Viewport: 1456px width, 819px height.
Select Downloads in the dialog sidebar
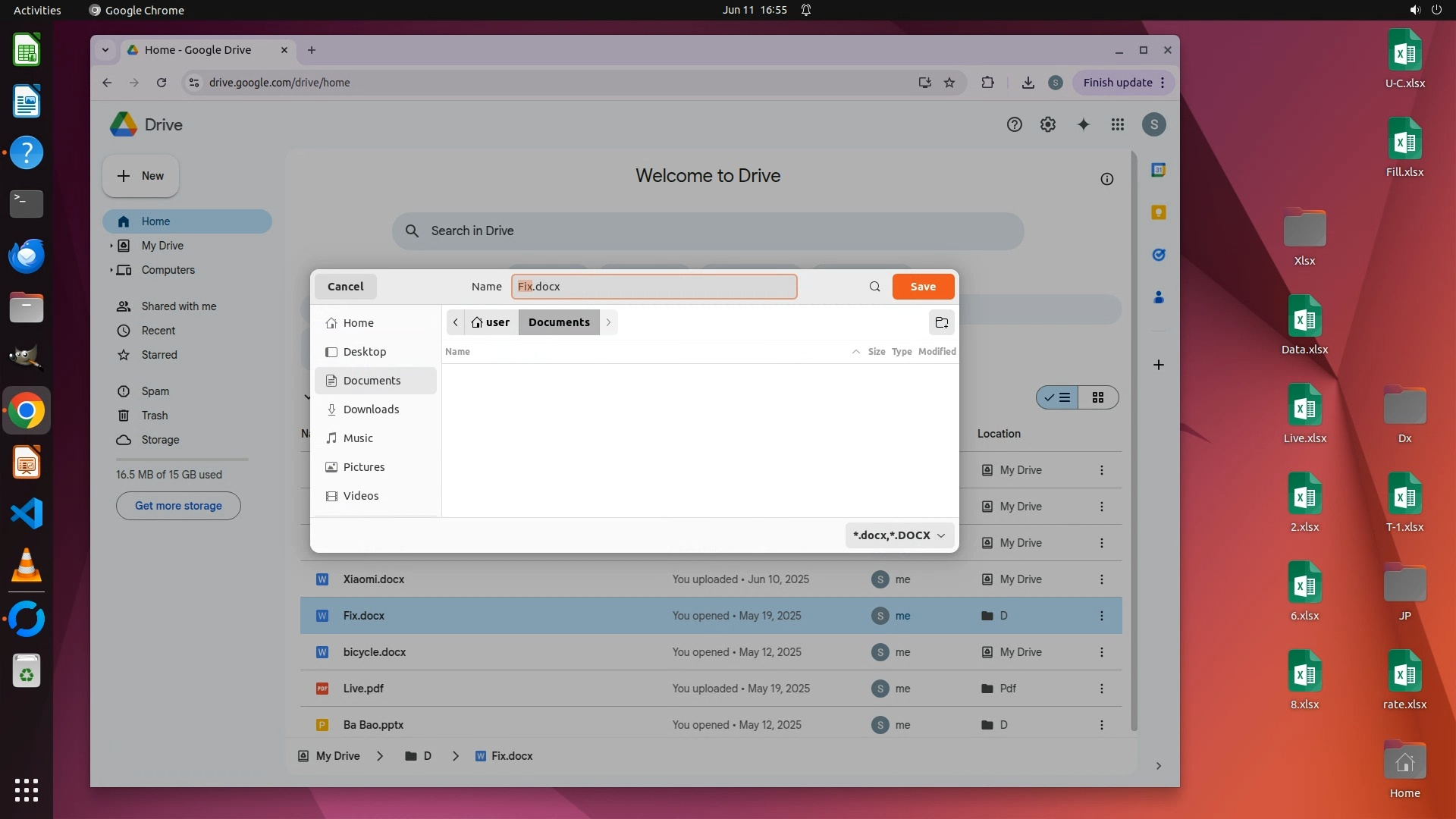tap(371, 409)
